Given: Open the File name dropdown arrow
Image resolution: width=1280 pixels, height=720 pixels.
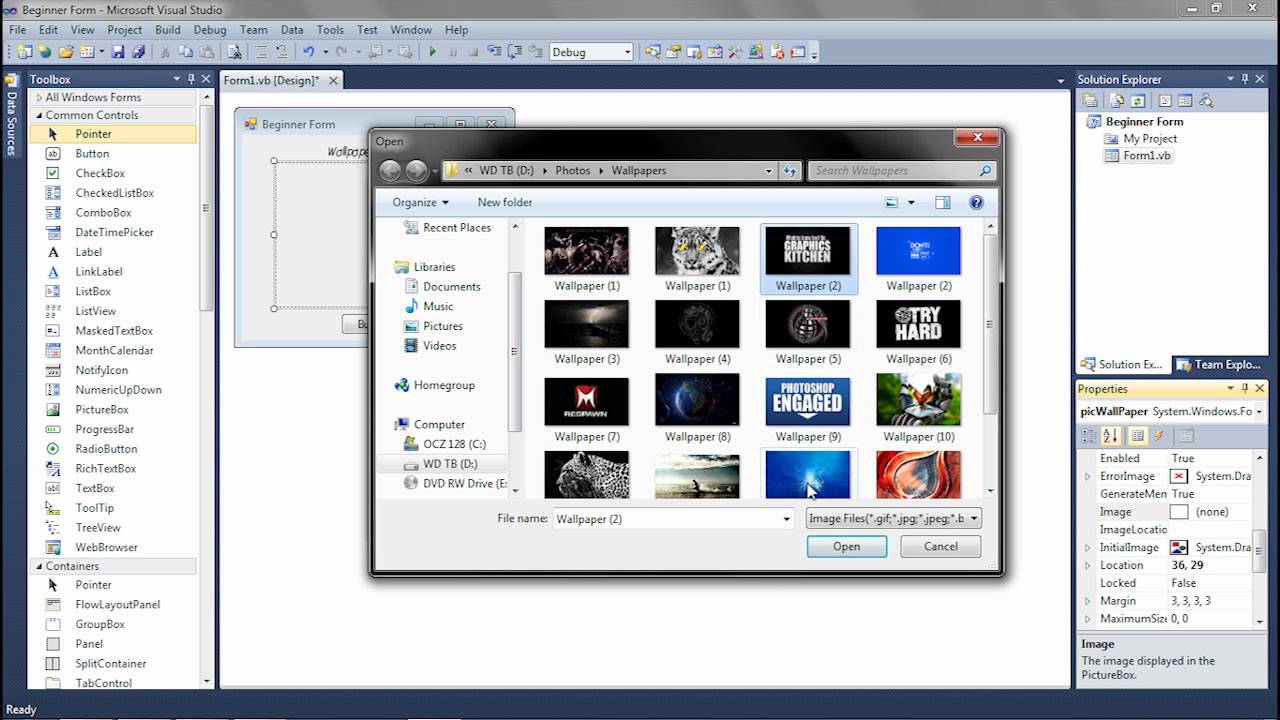Looking at the screenshot, I should tap(787, 519).
